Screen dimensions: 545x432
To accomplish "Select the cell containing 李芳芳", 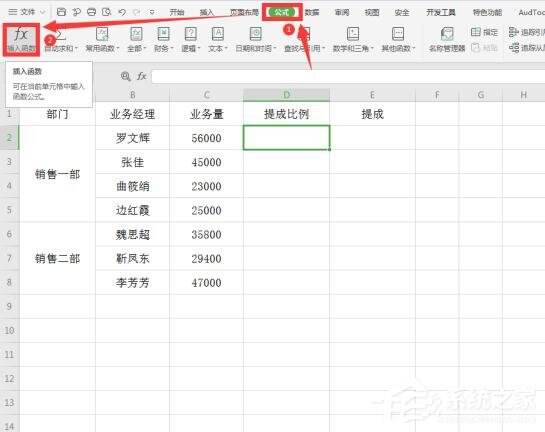I will [132, 282].
